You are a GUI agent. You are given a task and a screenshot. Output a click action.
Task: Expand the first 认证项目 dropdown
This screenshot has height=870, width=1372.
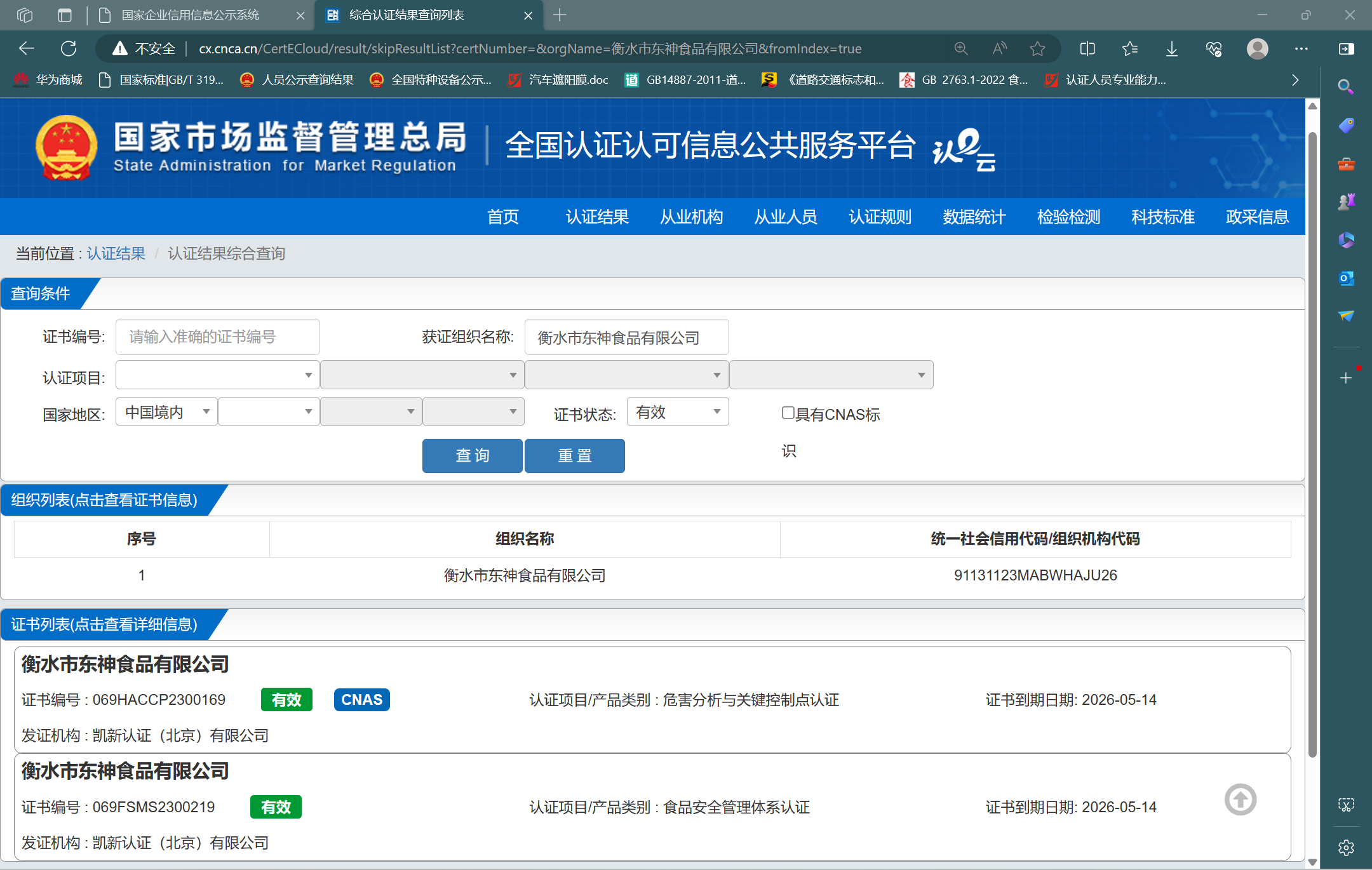click(x=217, y=375)
